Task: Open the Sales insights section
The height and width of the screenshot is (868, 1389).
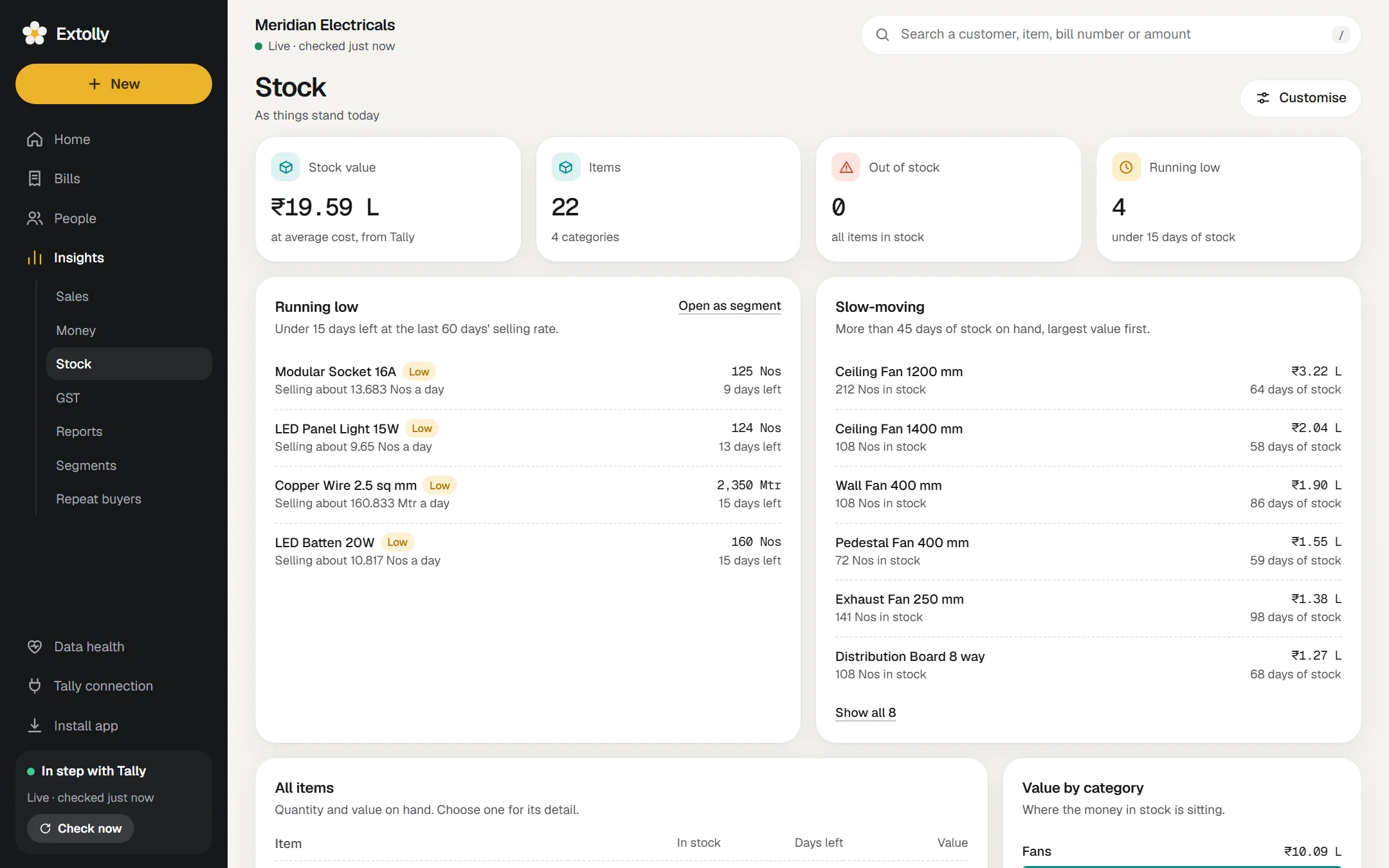Action: point(129,296)
